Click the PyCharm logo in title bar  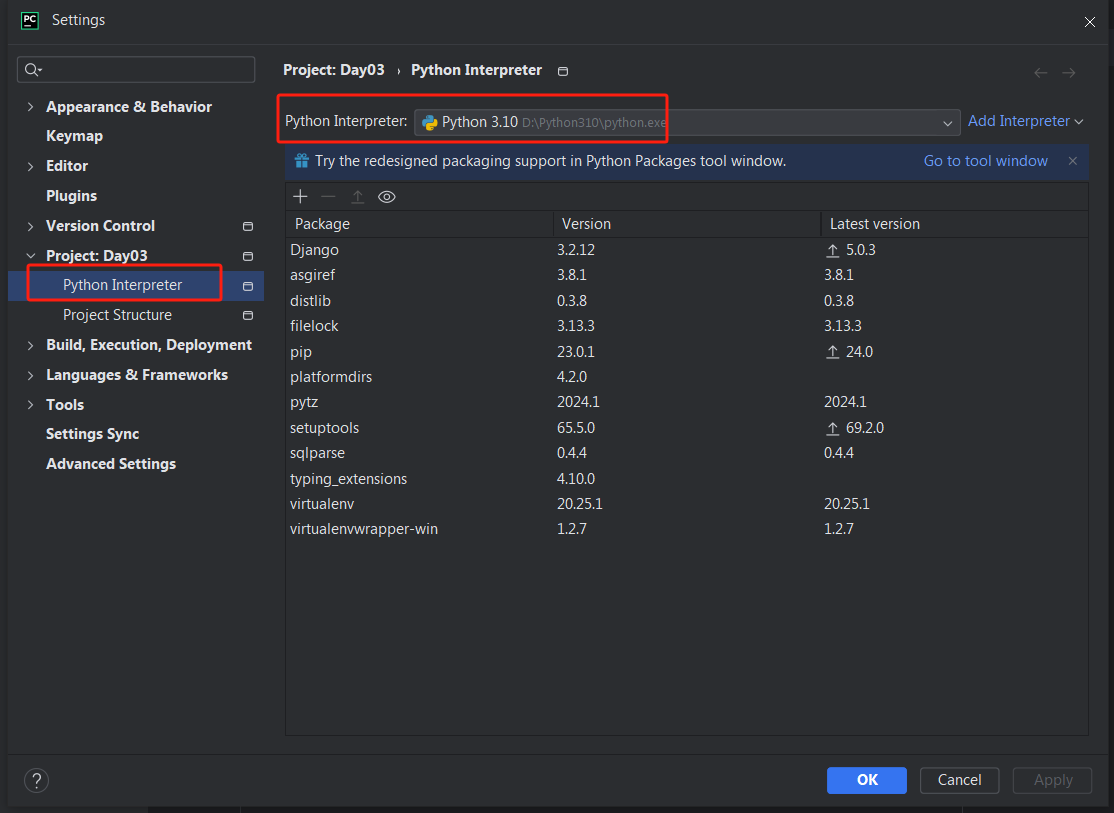point(29,21)
